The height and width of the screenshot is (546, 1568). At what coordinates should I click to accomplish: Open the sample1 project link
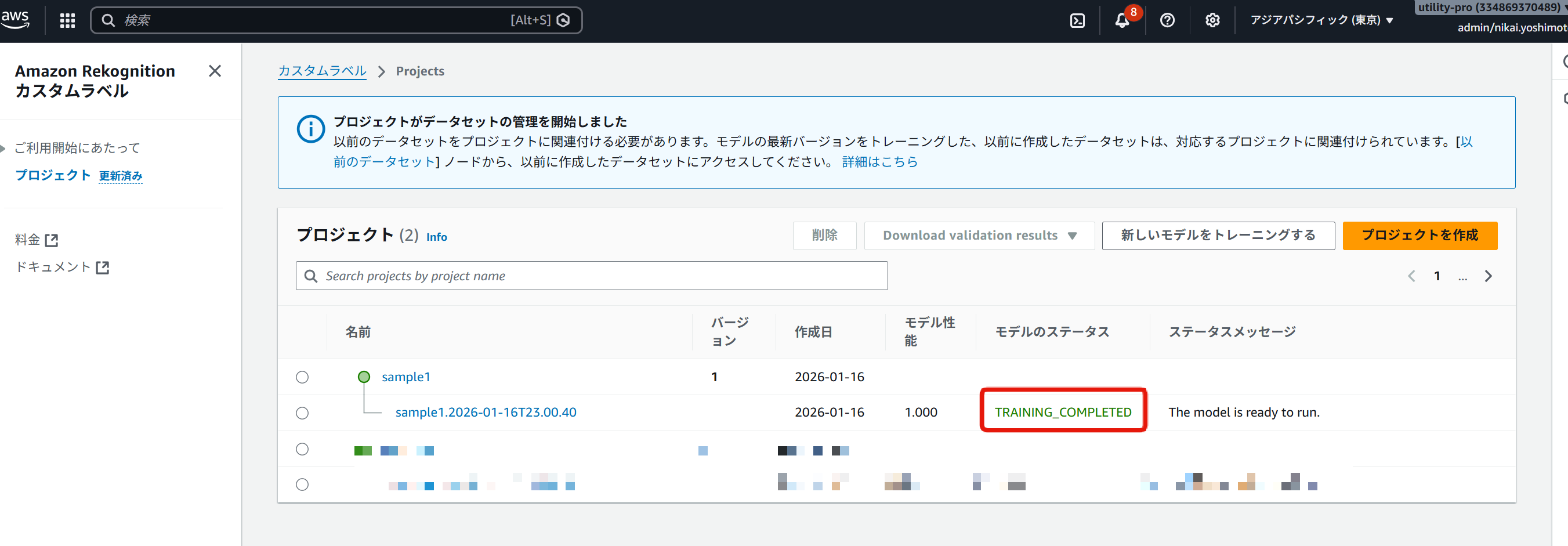pos(406,377)
